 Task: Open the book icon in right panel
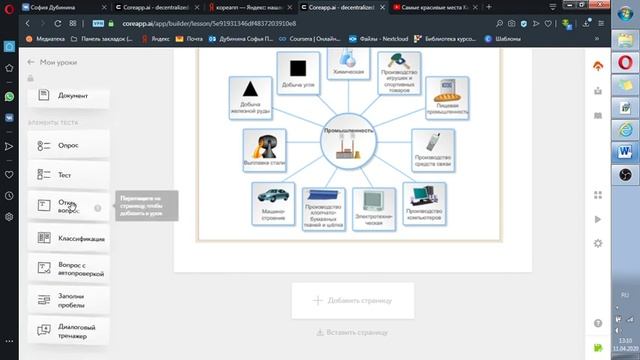pos(598,116)
